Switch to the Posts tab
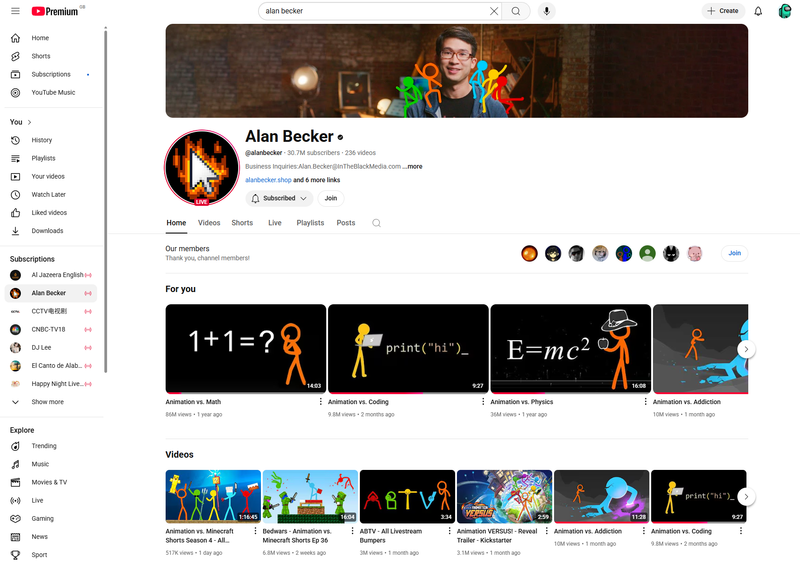800x565 pixels. tap(346, 223)
